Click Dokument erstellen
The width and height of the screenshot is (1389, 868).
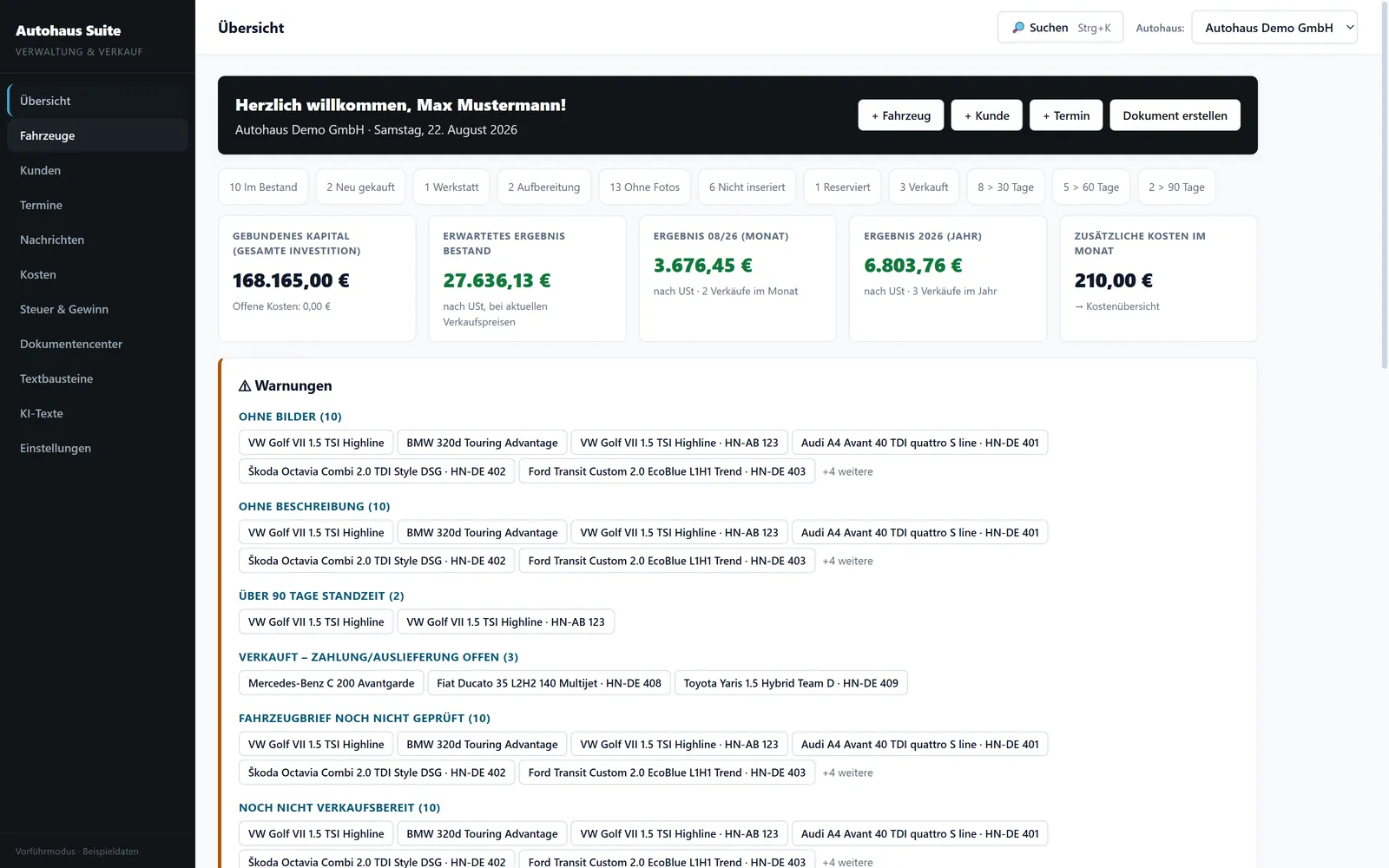pos(1175,115)
